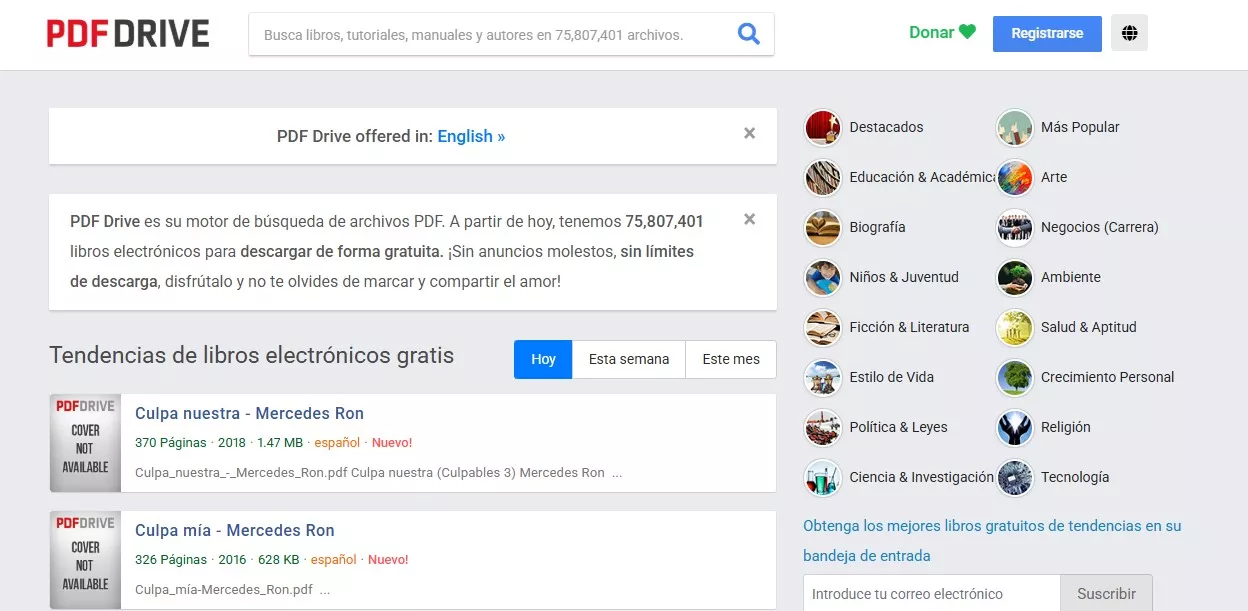Focus the book search input field
The height and width of the screenshot is (611, 1248).
coord(490,35)
